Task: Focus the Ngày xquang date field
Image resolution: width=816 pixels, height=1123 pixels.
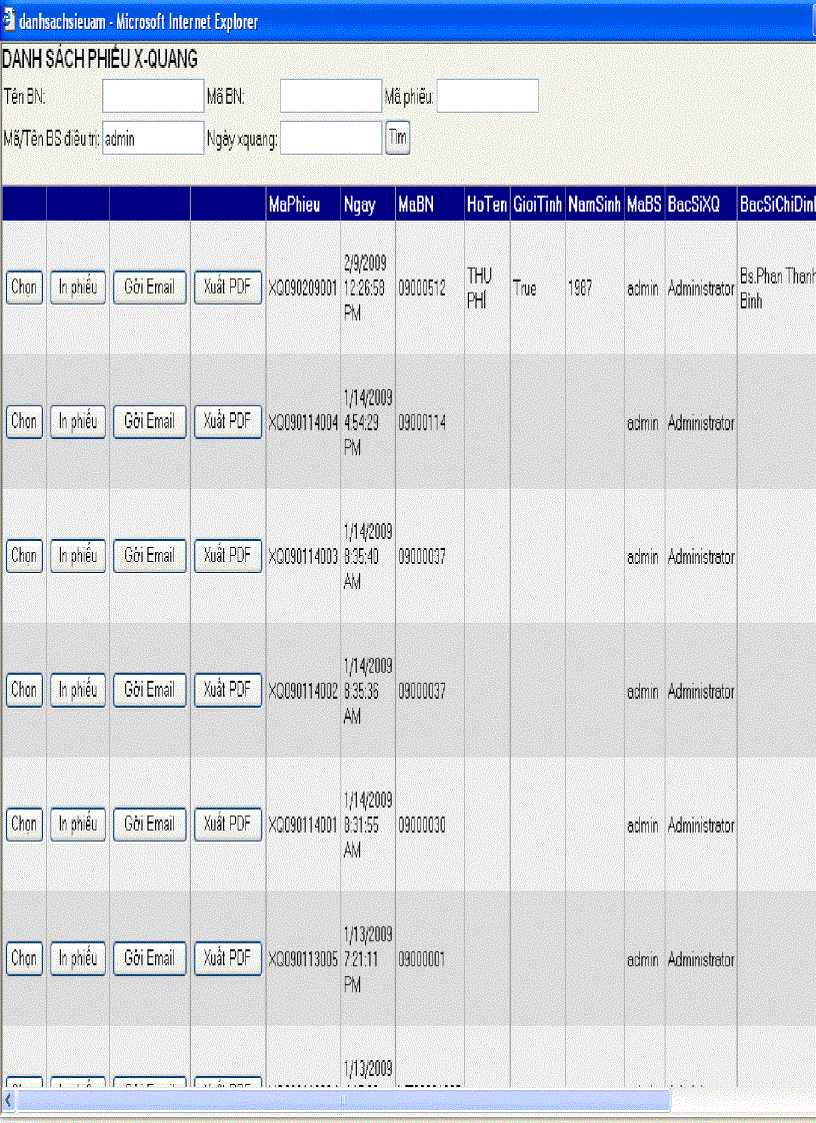Action: pos(331,139)
